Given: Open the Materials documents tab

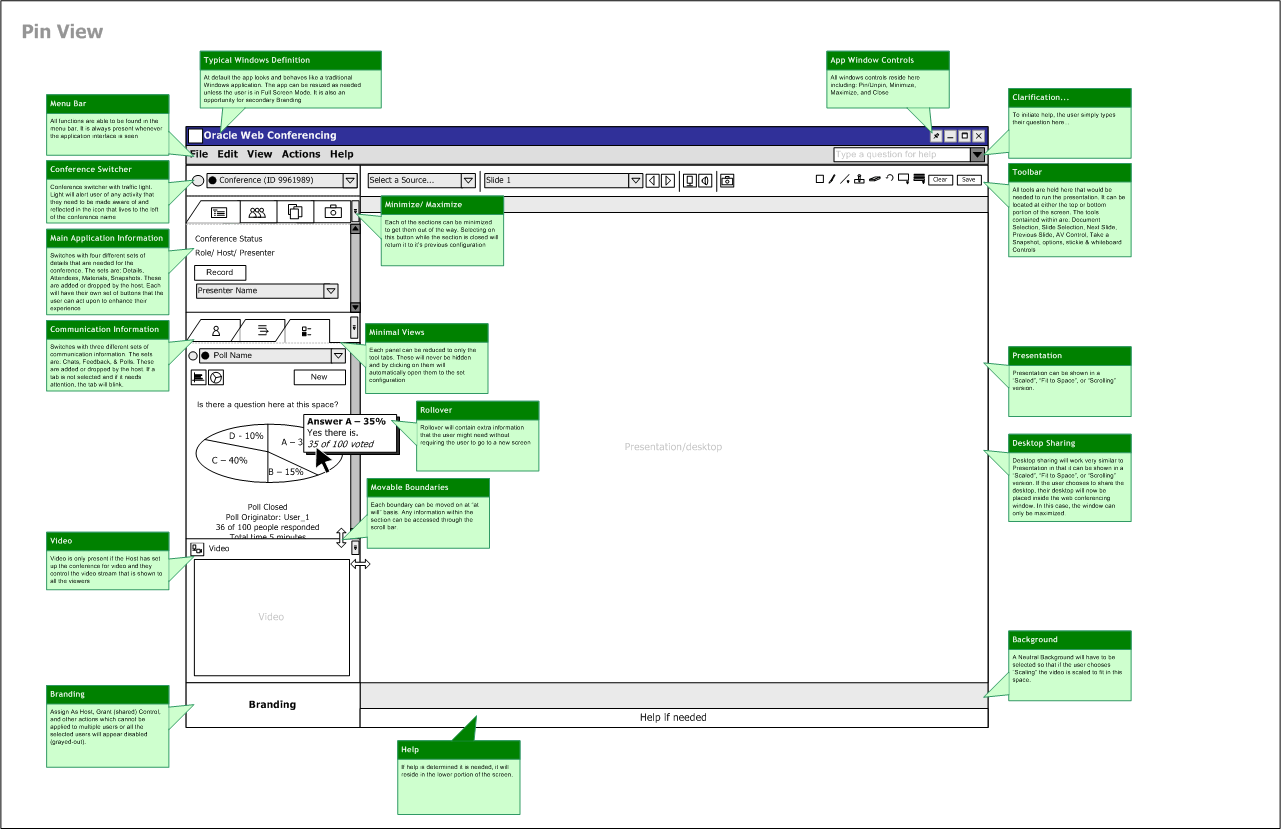Looking at the screenshot, I should pyautogui.click(x=295, y=211).
